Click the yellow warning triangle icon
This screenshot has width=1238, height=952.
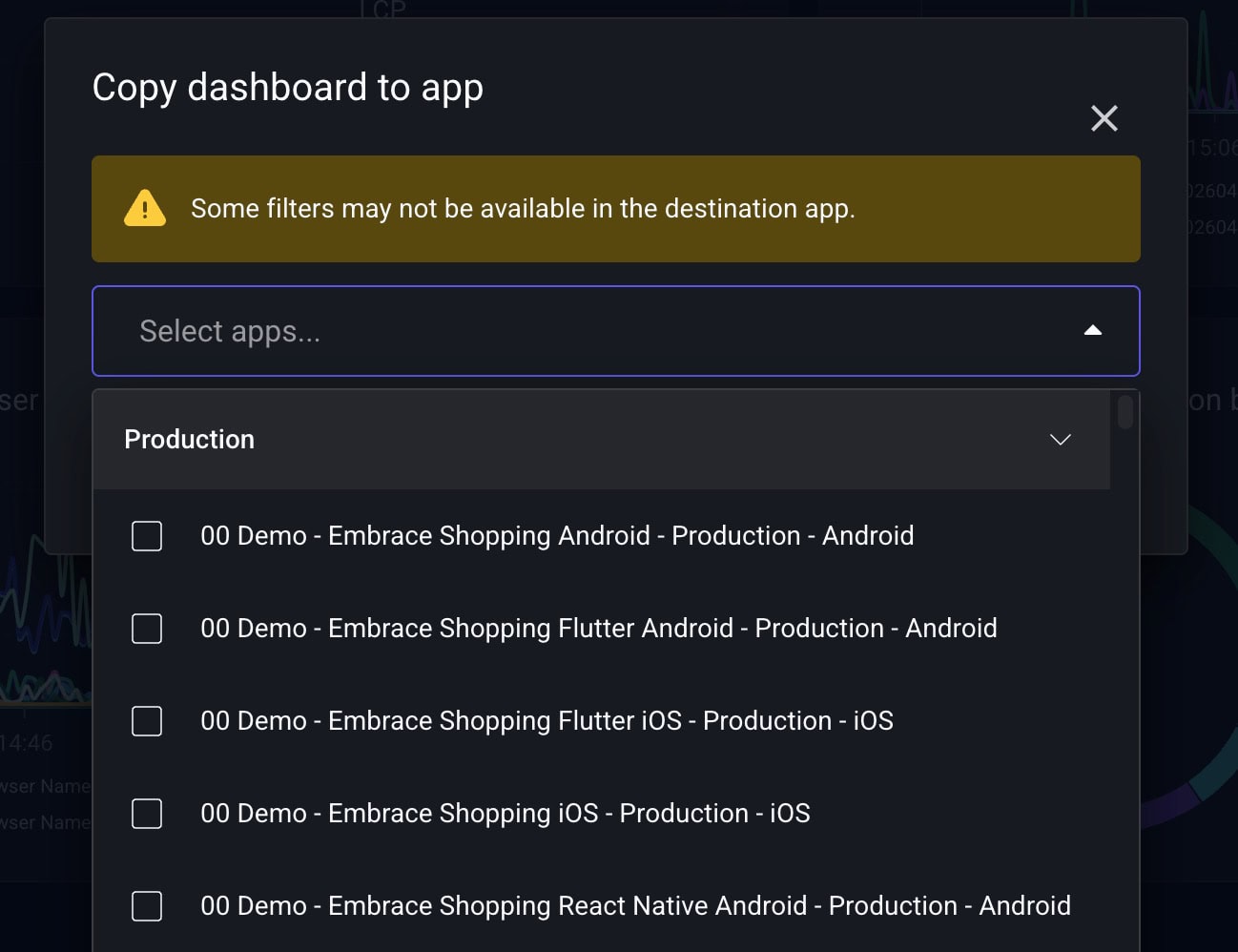(x=143, y=208)
